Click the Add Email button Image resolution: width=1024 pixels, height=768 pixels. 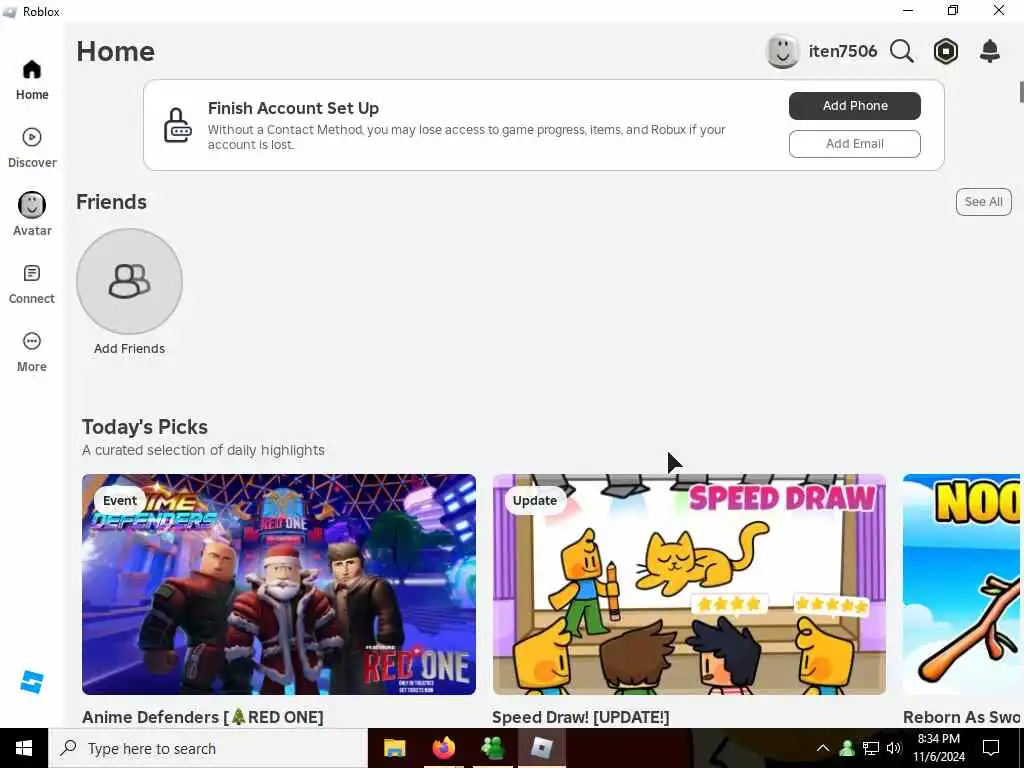pos(855,144)
